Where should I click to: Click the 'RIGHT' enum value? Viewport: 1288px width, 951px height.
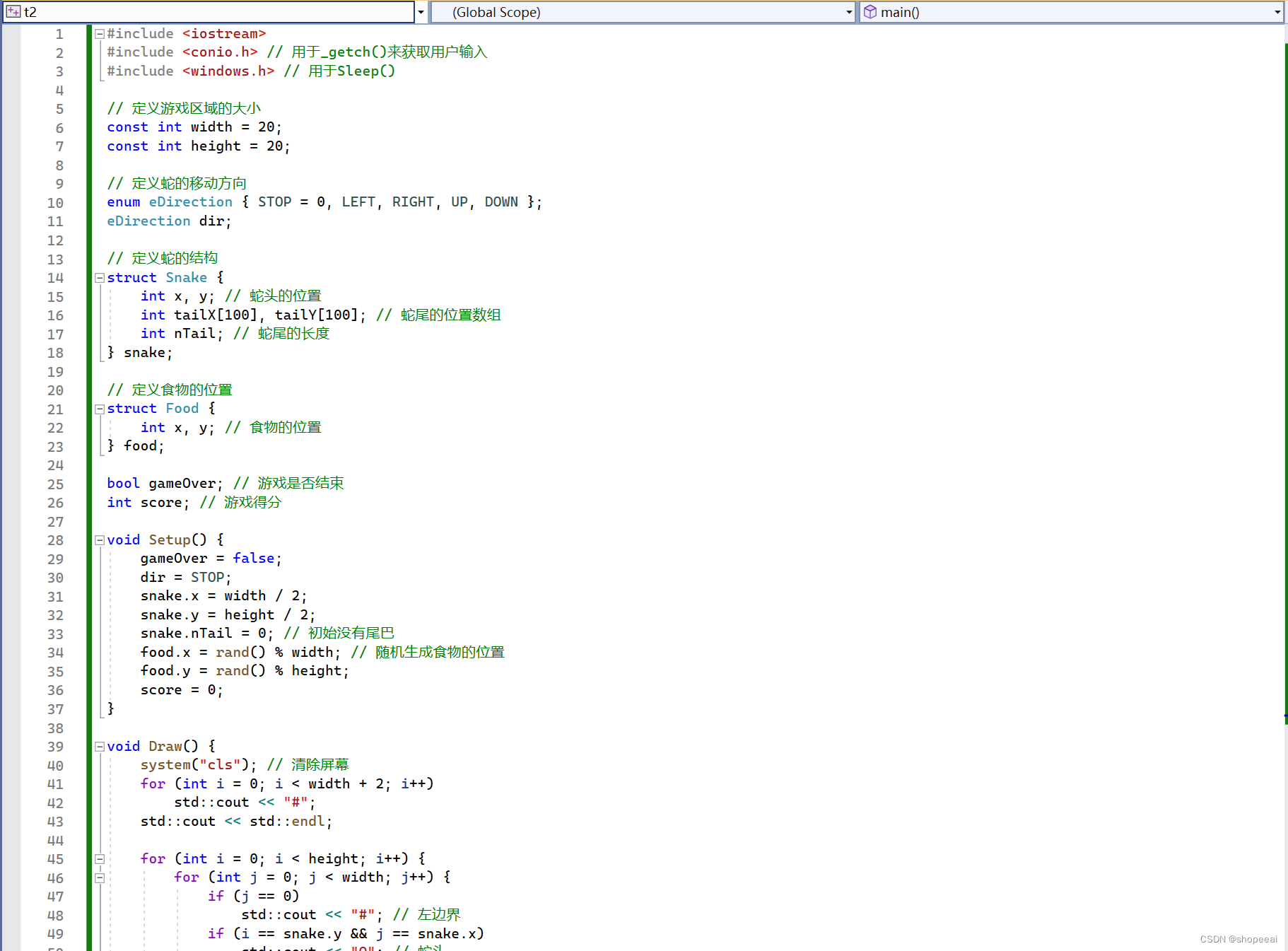(x=413, y=202)
